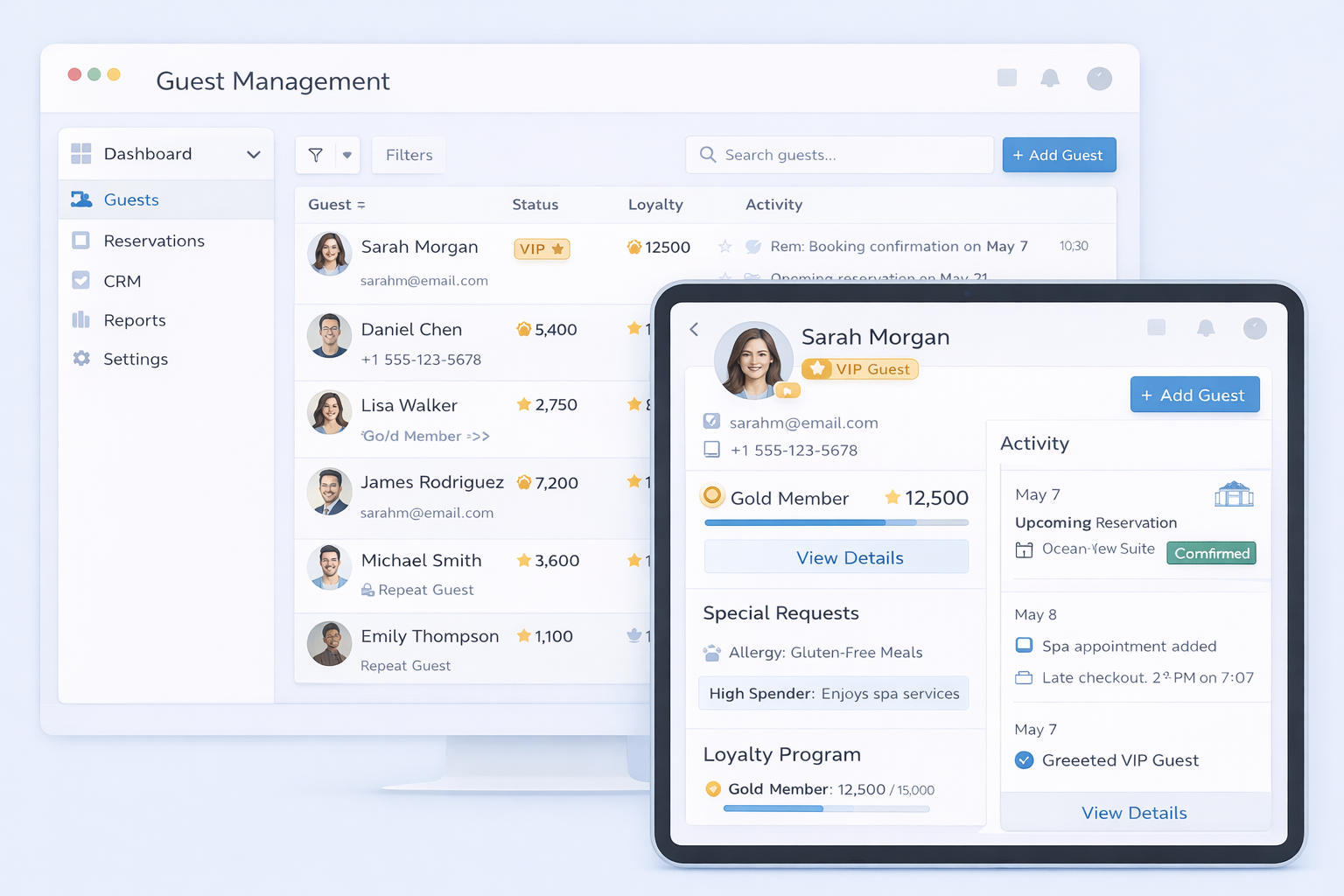Image resolution: width=1344 pixels, height=896 pixels.
Task: Click the Gold Member points progress bar
Action: click(x=836, y=522)
